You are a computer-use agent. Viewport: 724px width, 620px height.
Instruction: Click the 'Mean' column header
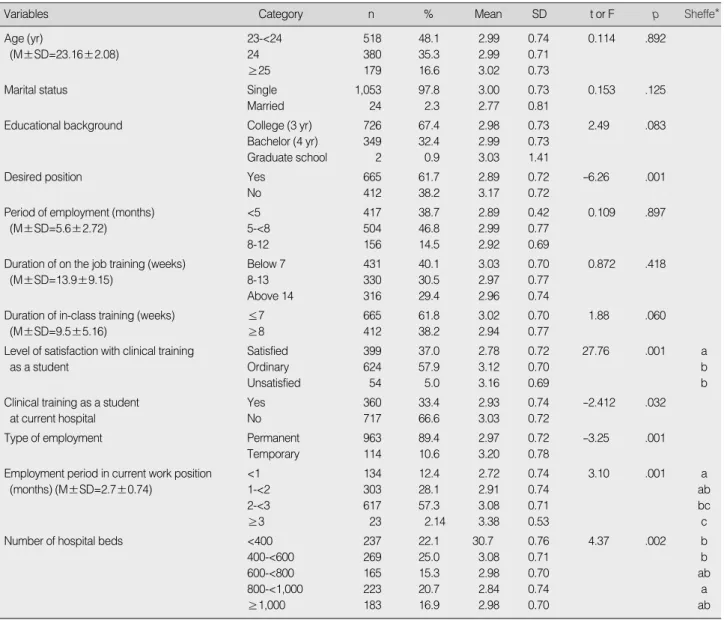[488, 14]
